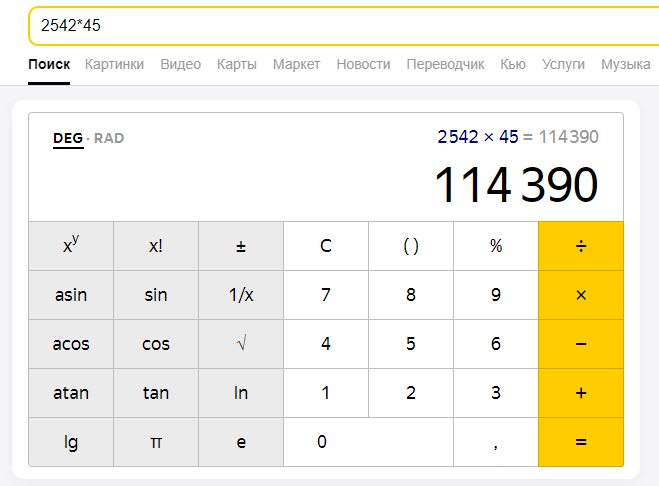Click digit 2 on the keypad
Screen dimensions: 659x486
tap(411, 393)
